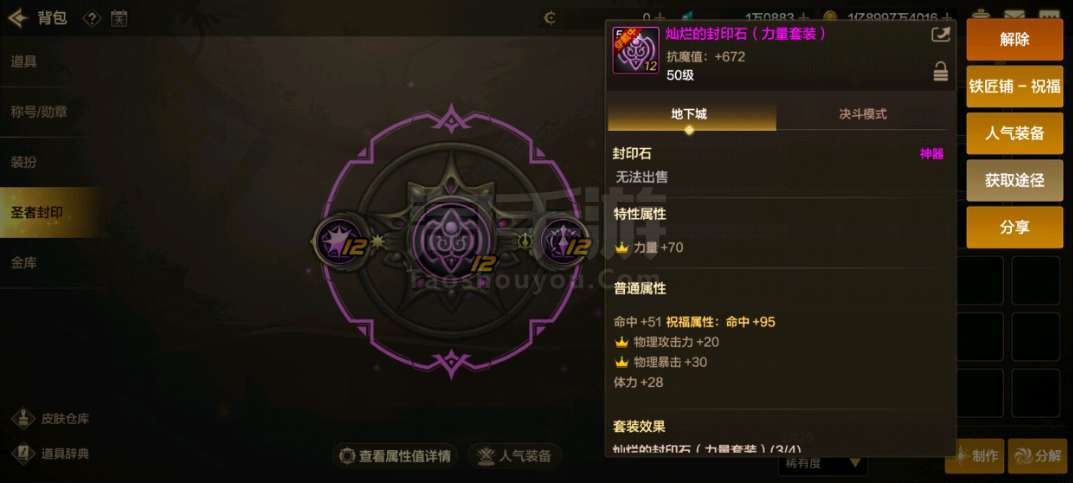Click 铁匠铺 - 祝福 button
The height and width of the screenshot is (483, 1073).
tap(1014, 87)
